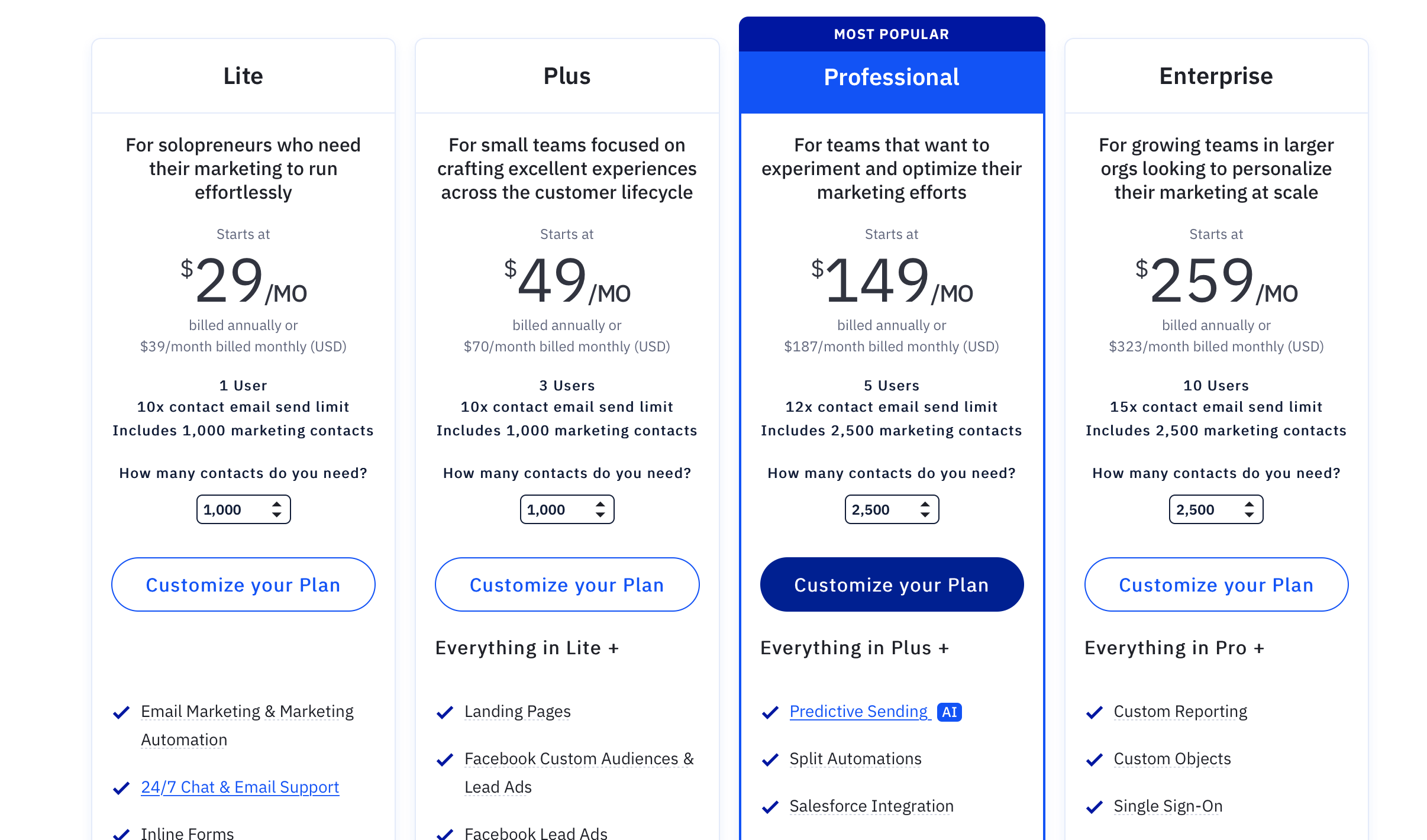The image size is (1427, 840).
Task: Click Customize your Plan on Professional
Action: tap(892, 584)
